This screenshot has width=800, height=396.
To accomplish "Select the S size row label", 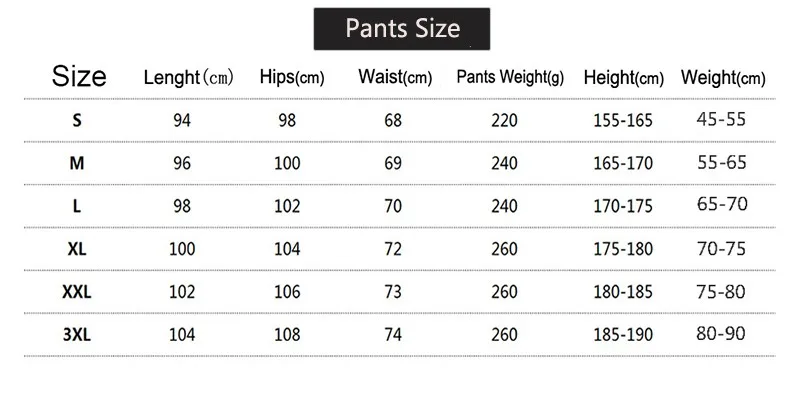I will [77, 120].
